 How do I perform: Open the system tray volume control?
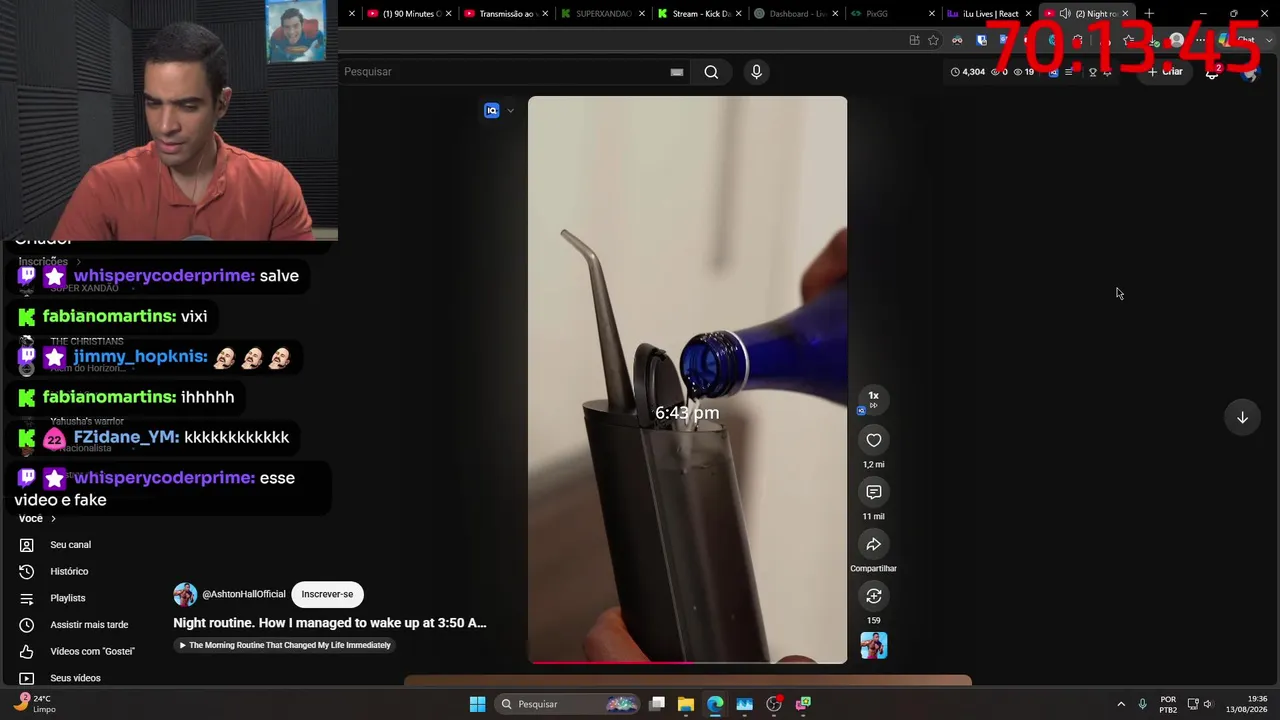click(1208, 704)
